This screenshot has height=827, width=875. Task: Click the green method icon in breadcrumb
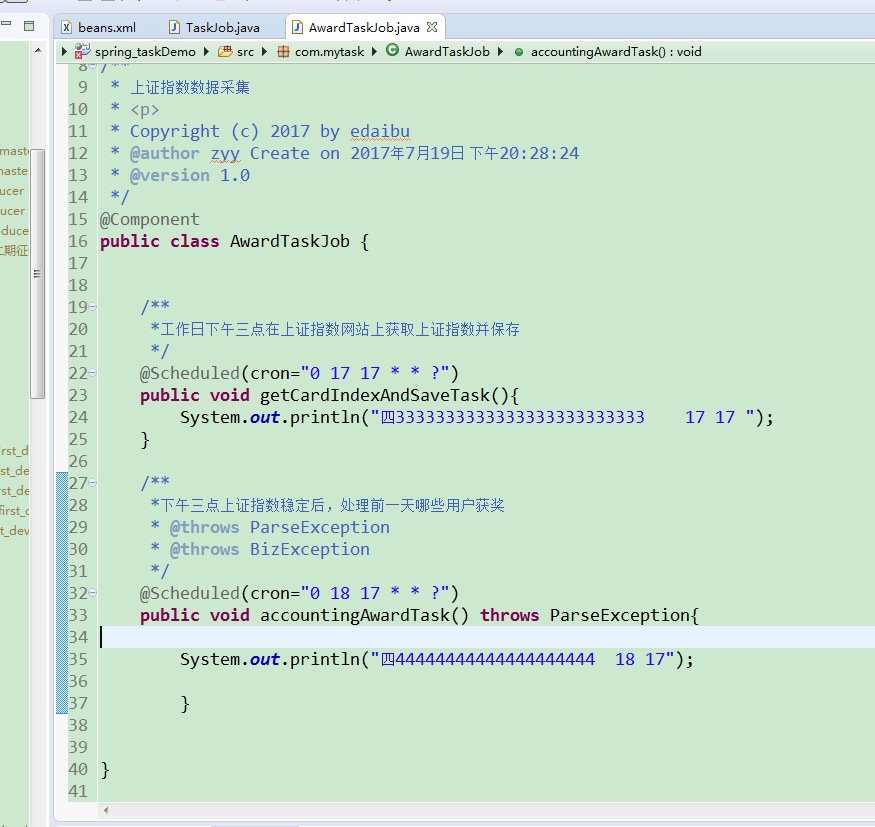pos(519,52)
